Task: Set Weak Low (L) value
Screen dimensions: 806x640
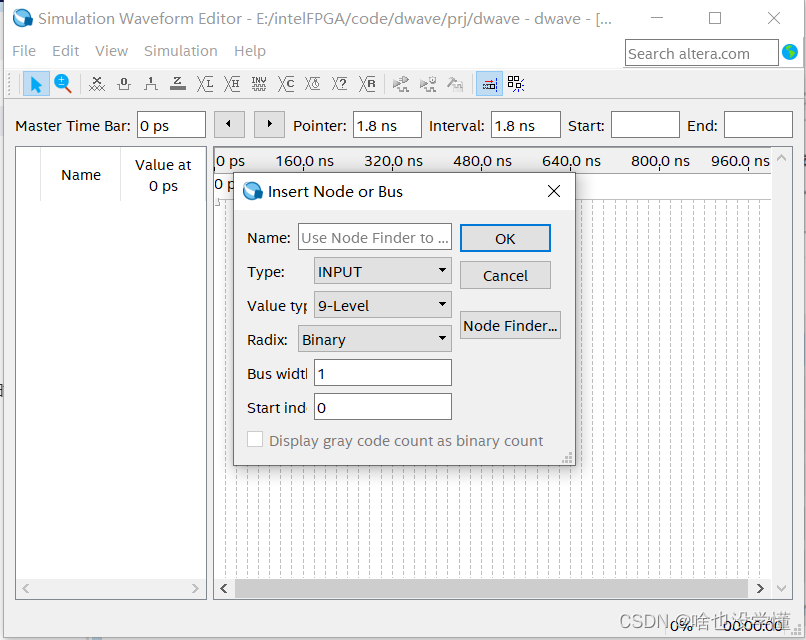Action: click(205, 84)
